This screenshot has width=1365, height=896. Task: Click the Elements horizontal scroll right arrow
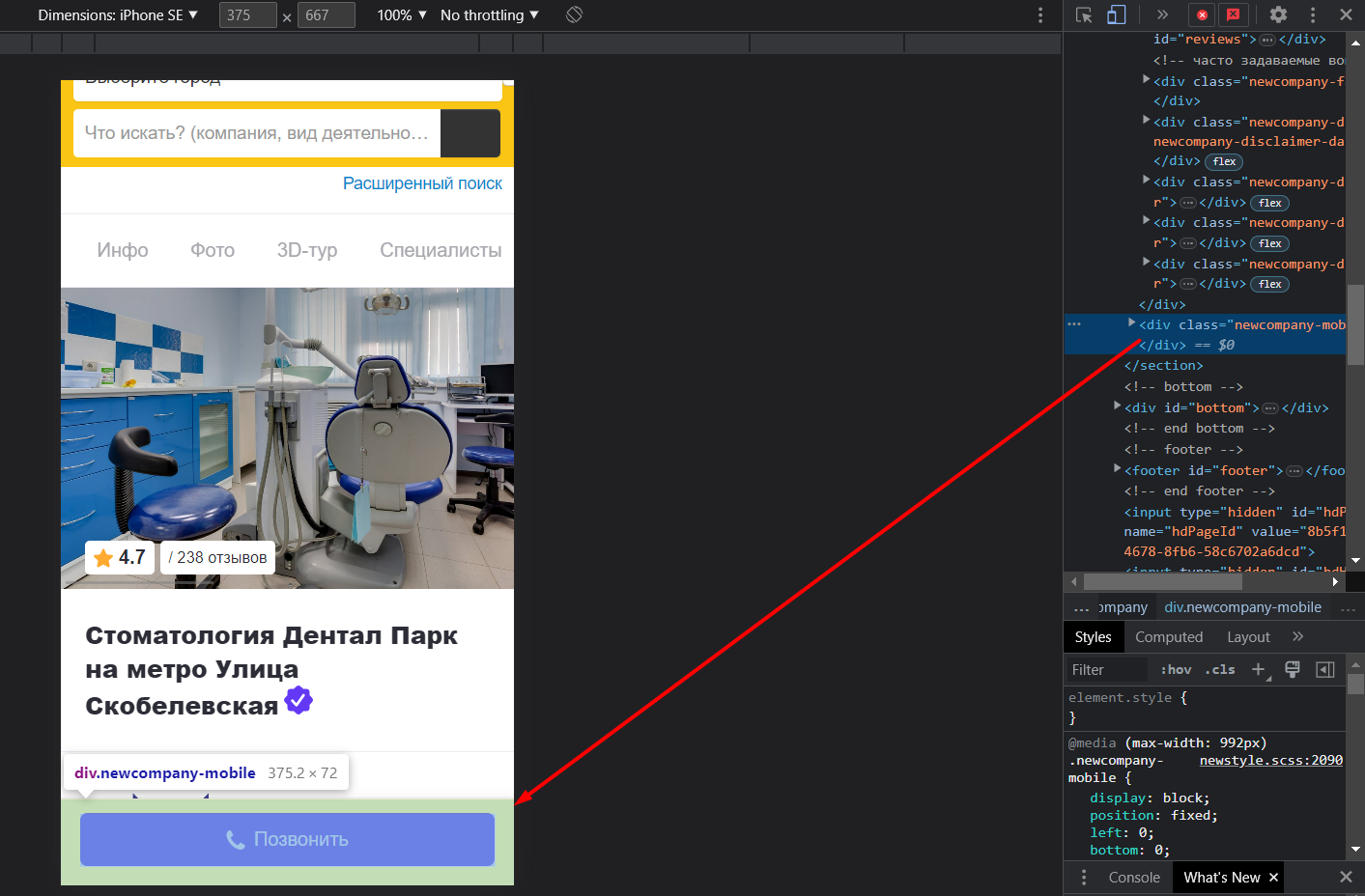click(x=1335, y=581)
